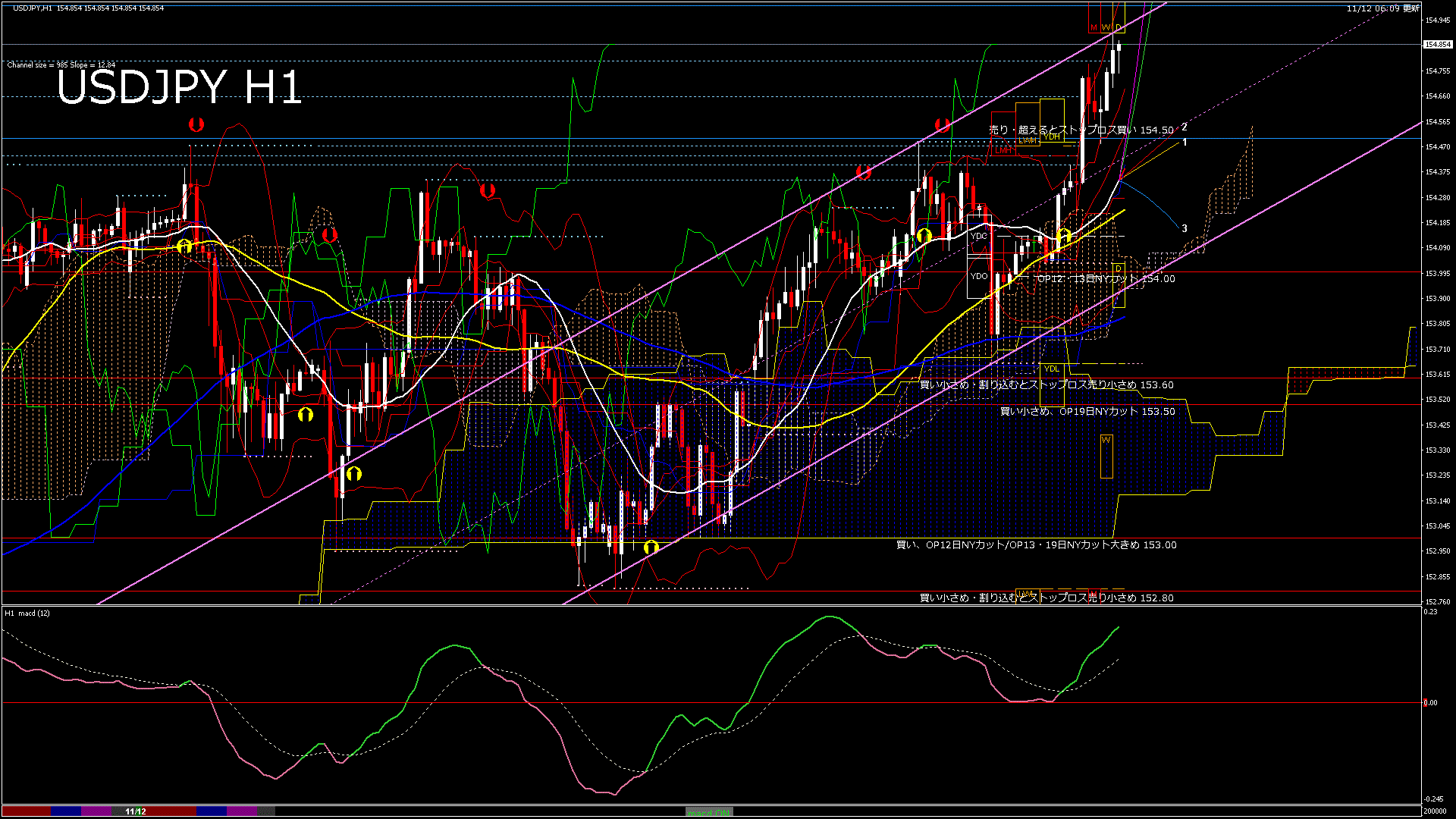This screenshot has height=819, width=1456.
Task: Click the 11/12 date marker on the bottom bar
Action: [135, 812]
